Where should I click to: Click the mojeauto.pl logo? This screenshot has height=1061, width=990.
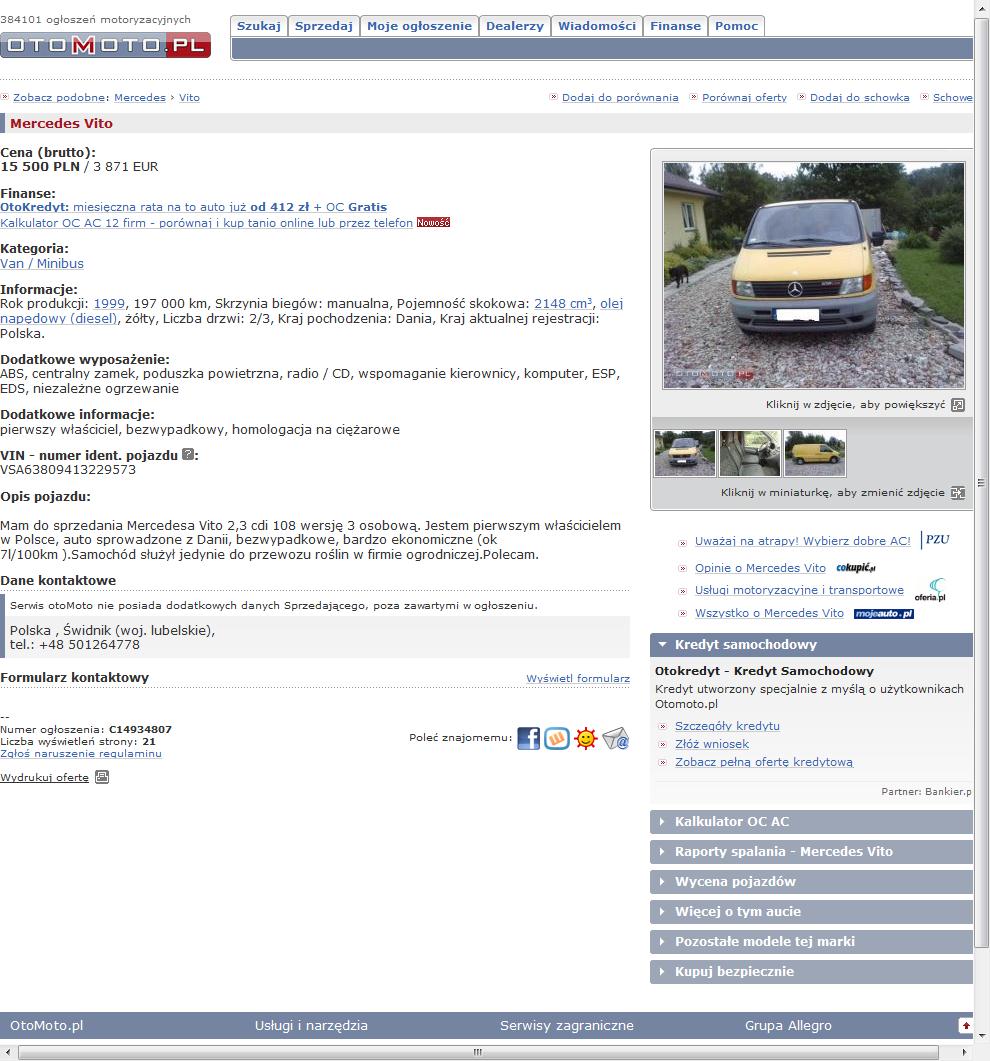[884, 614]
